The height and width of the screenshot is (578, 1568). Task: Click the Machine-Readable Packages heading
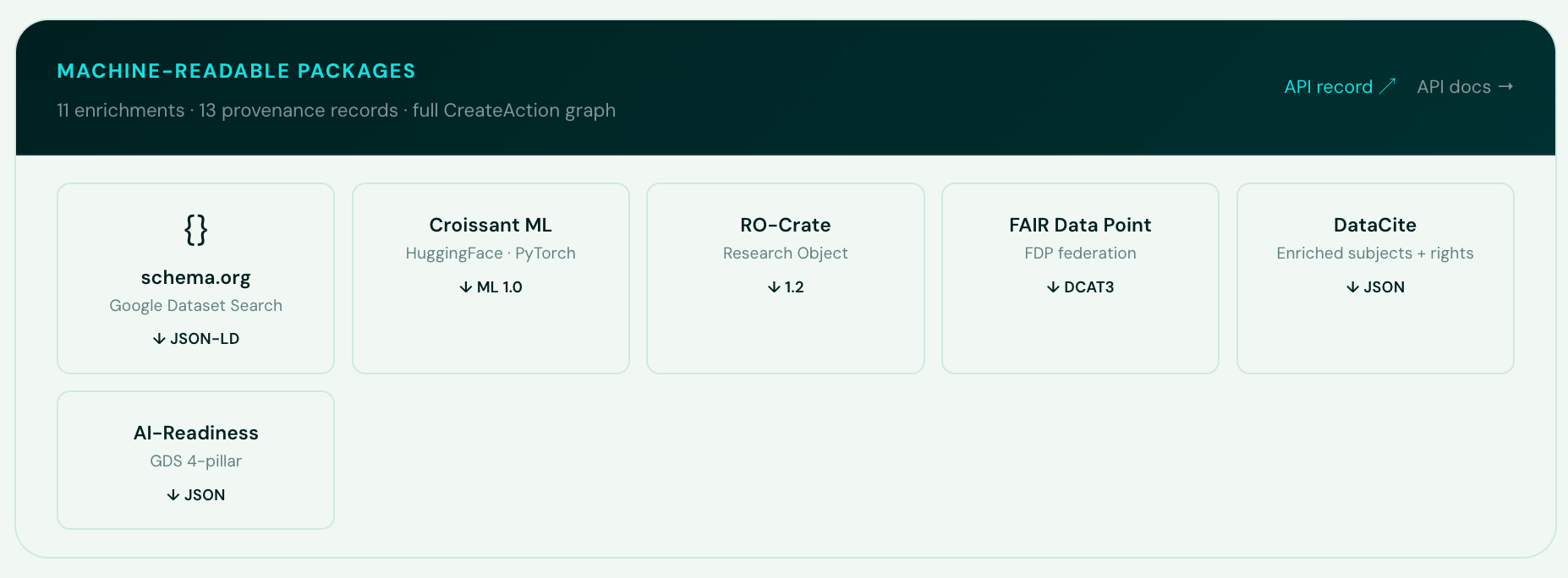pos(236,71)
